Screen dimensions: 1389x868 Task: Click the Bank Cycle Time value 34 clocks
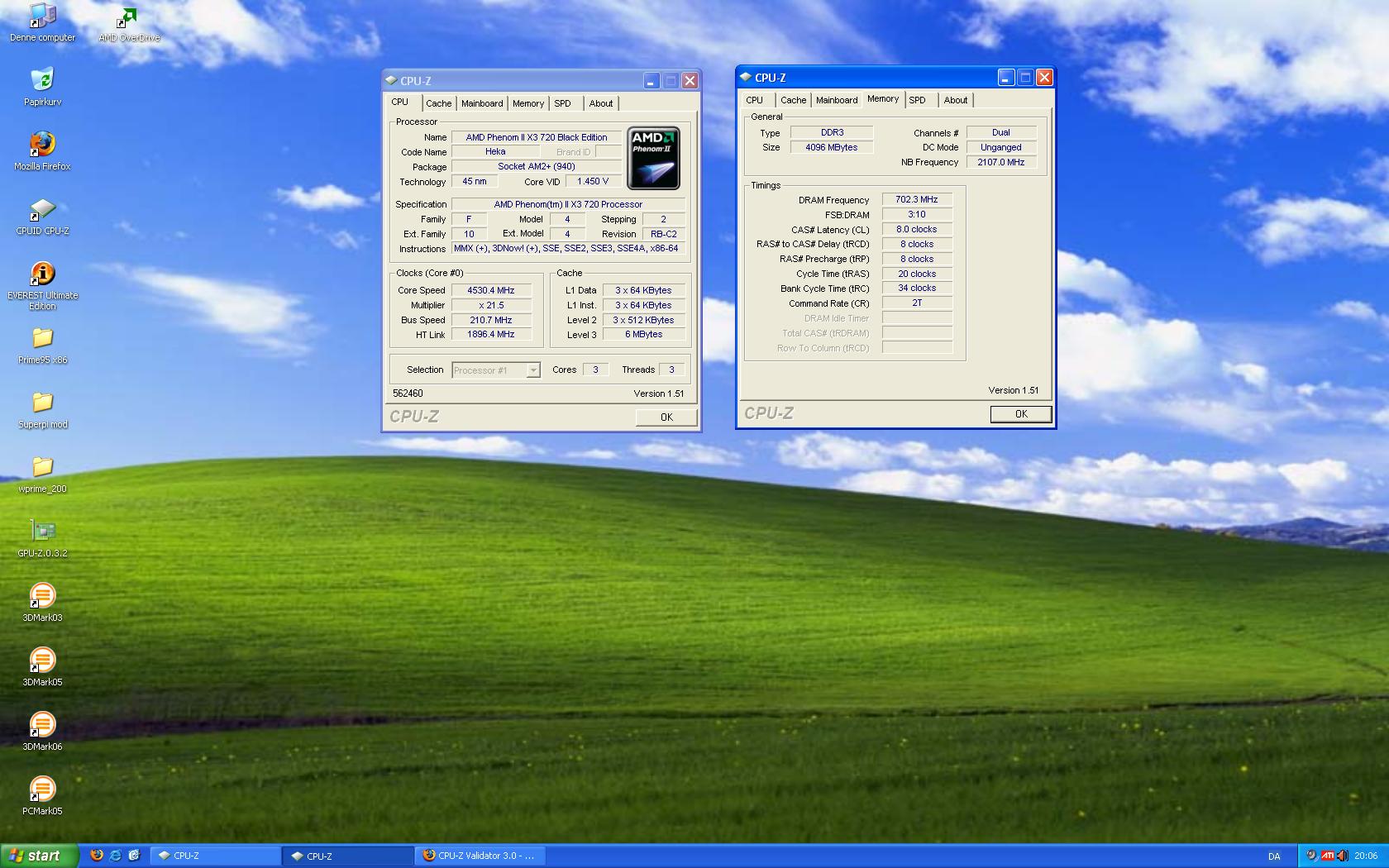pos(917,289)
